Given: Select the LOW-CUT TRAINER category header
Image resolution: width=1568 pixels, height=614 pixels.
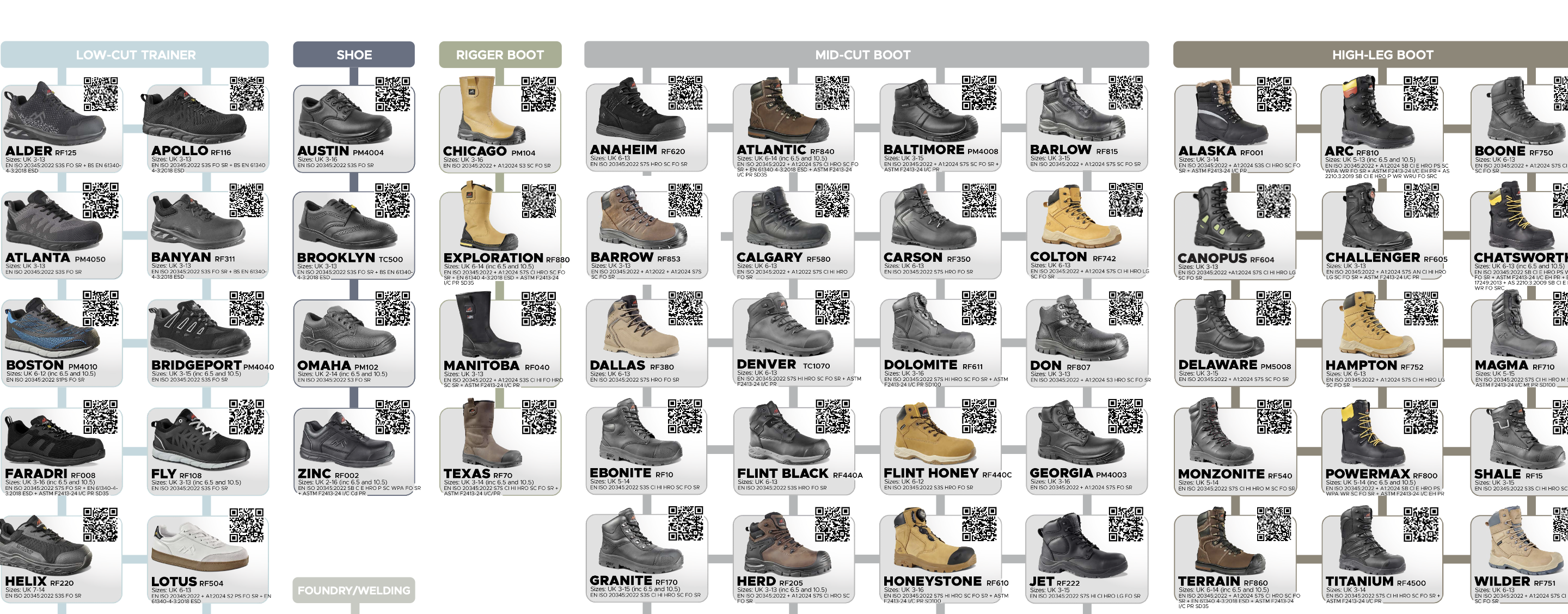Looking at the screenshot, I should 135,55.
